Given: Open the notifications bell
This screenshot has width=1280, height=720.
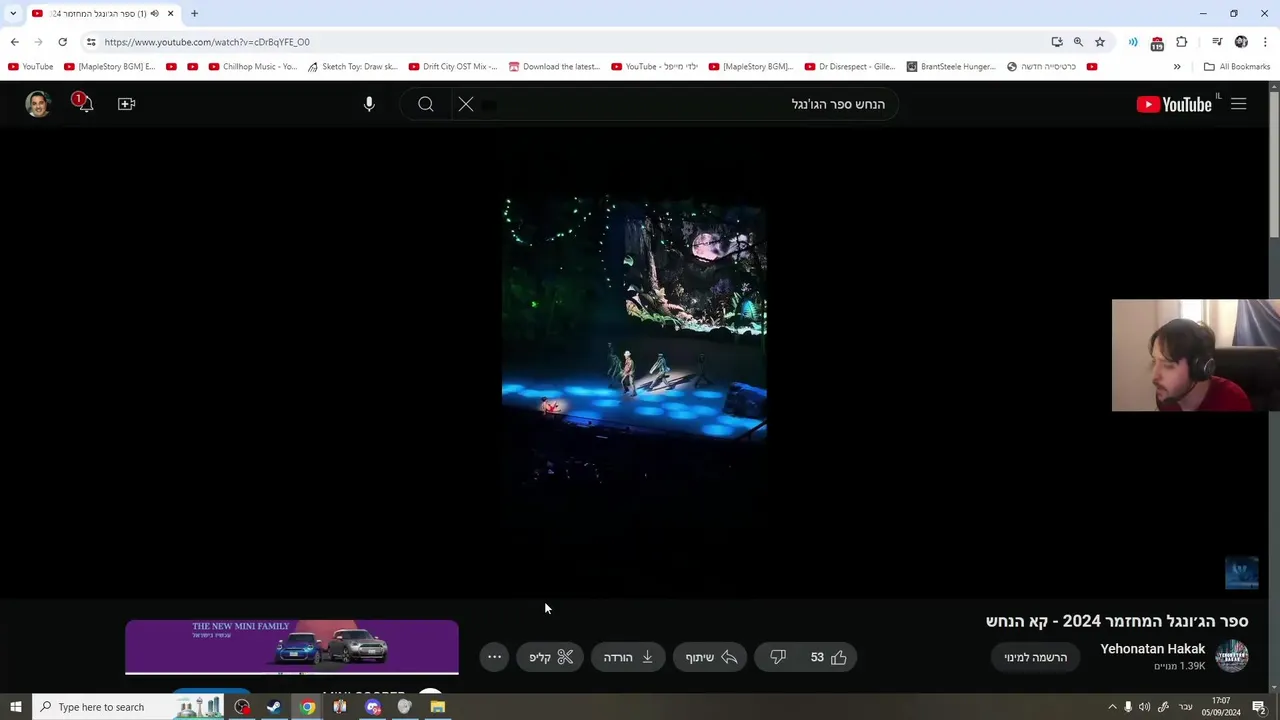Looking at the screenshot, I should point(85,103).
